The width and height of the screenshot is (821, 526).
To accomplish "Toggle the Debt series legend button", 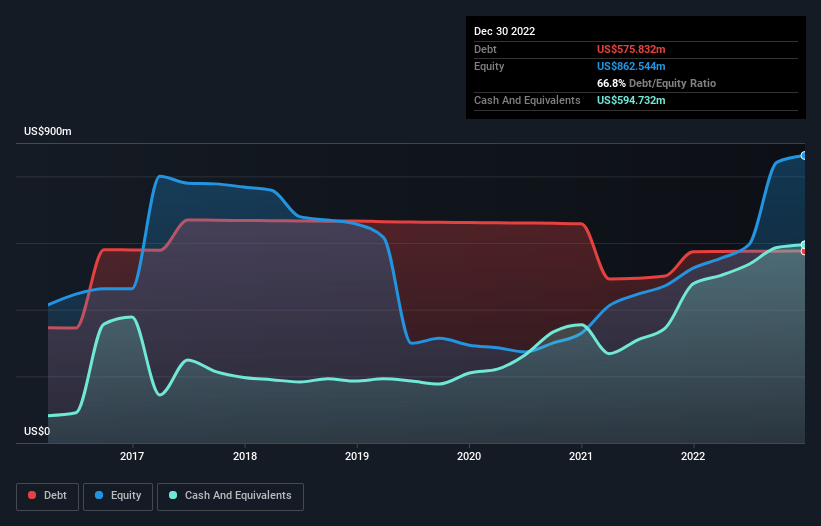I will pos(48,496).
